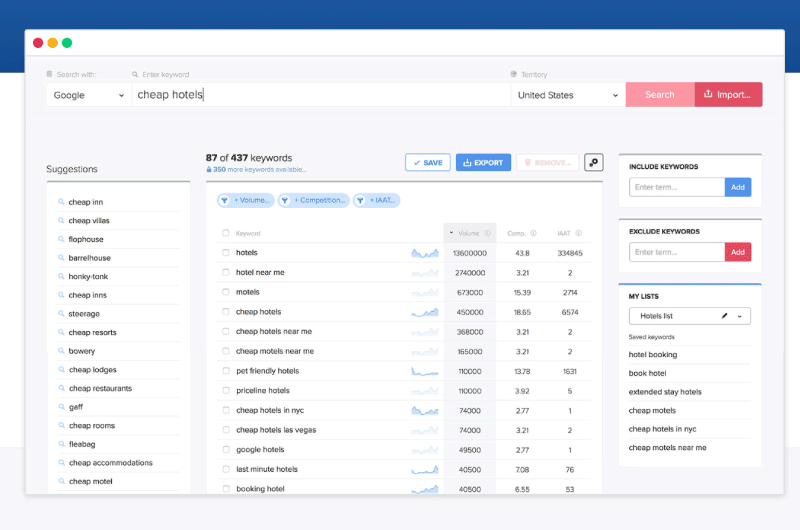The image size is (800, 530).
Task: Click Add under Include Keywords
Action: click(738, 187)
